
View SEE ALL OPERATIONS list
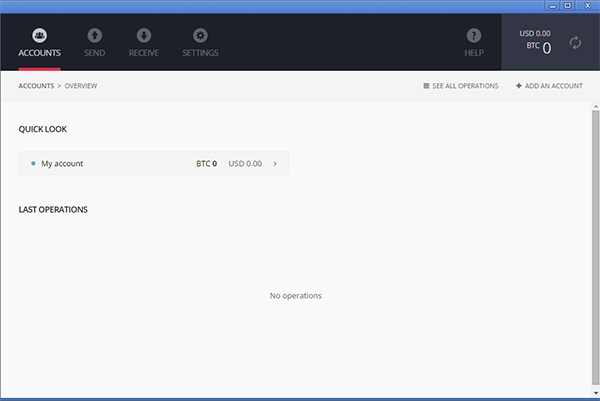[461, 86]
